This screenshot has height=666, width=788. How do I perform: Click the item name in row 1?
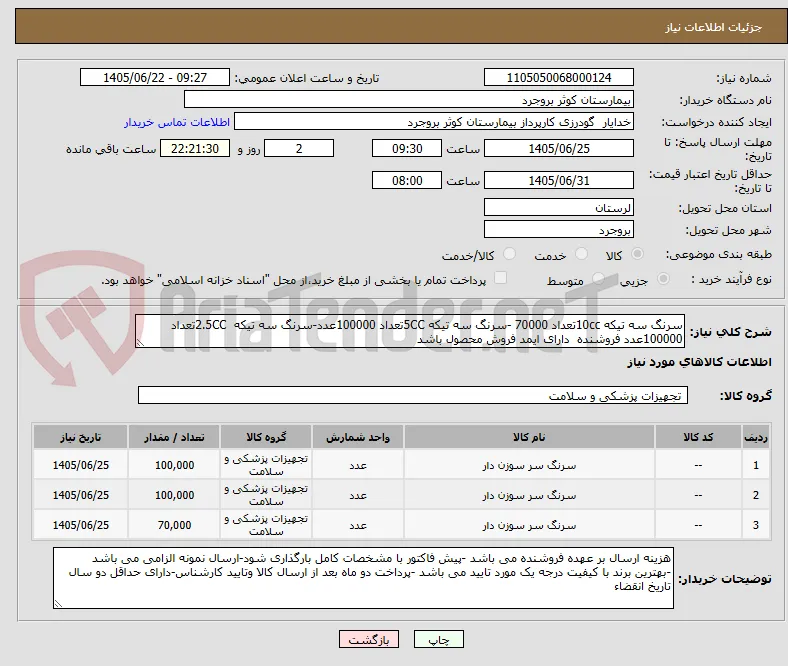pos(529,466)
